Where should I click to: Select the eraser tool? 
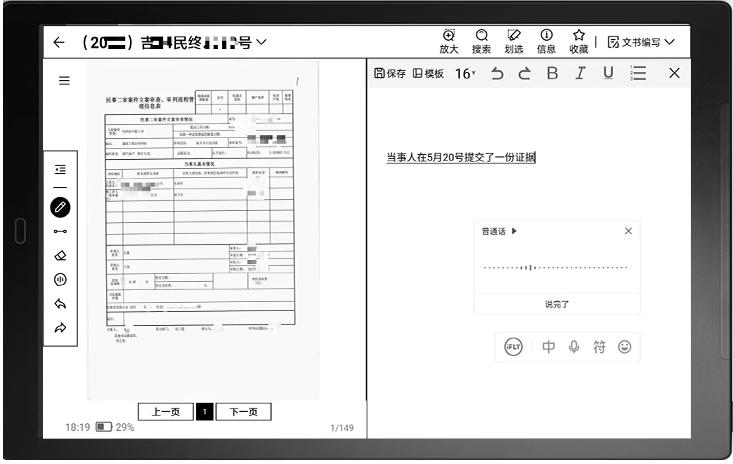60,255
